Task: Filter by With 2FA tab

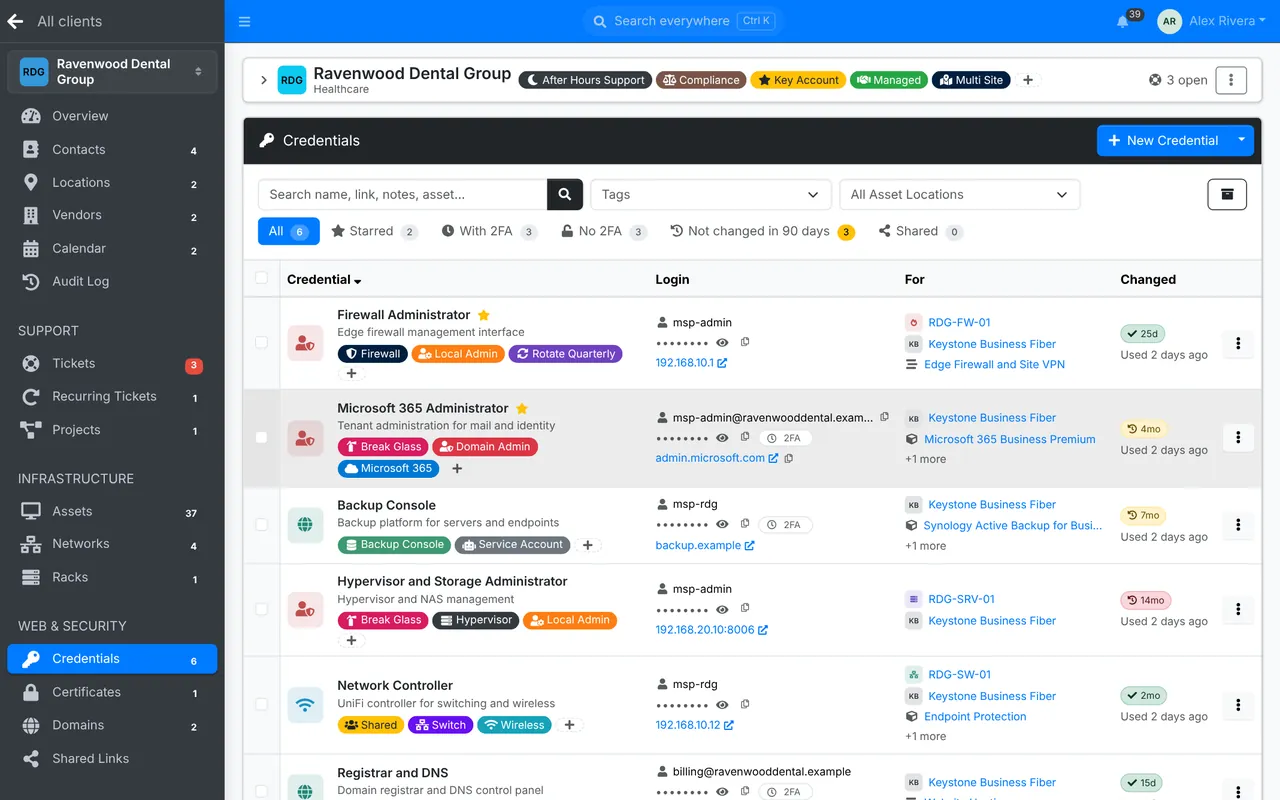Action: pyautogui.click(x=489, y=231)
